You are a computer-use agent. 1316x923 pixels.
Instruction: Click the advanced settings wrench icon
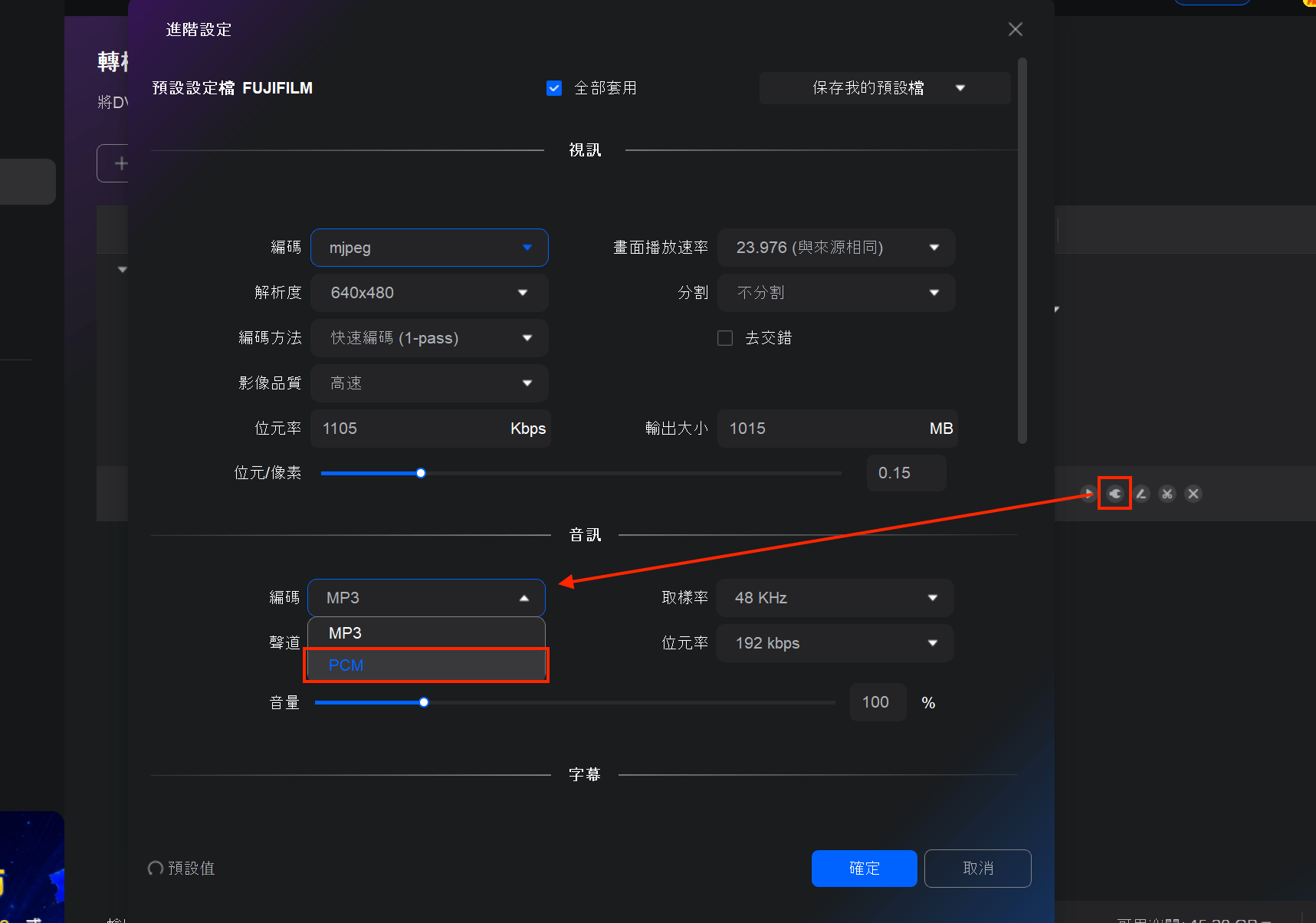[x=1115, y=494]
